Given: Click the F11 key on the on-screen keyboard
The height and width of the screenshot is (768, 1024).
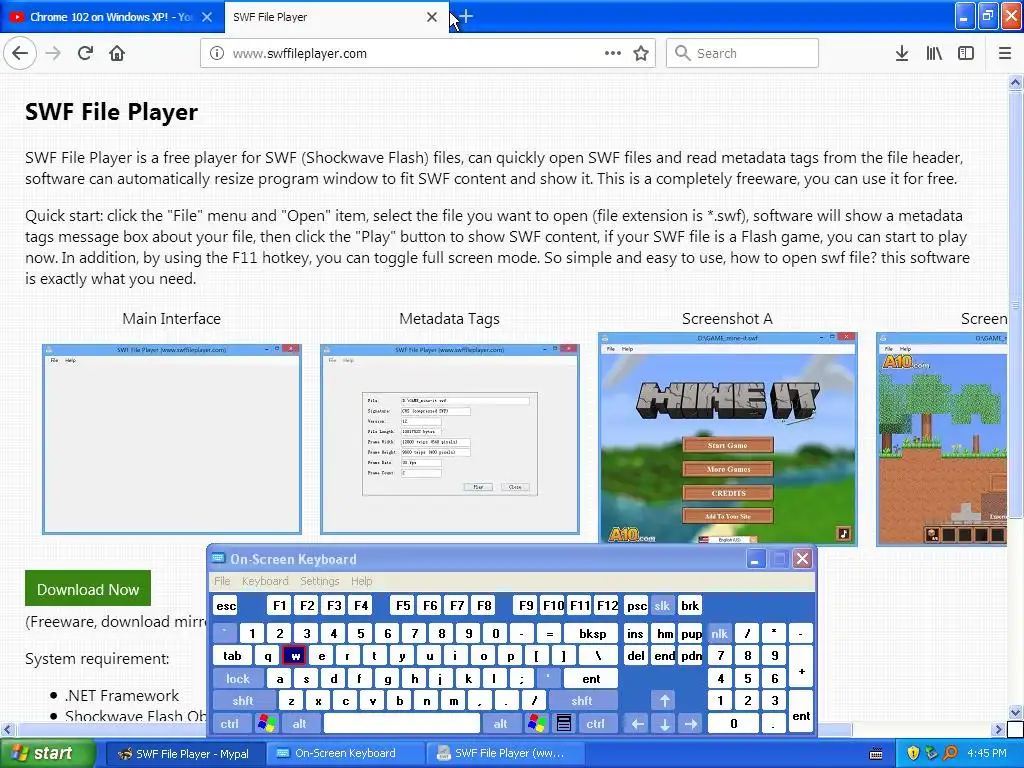Looking at the screenshot, I should [x=580, y=605].
